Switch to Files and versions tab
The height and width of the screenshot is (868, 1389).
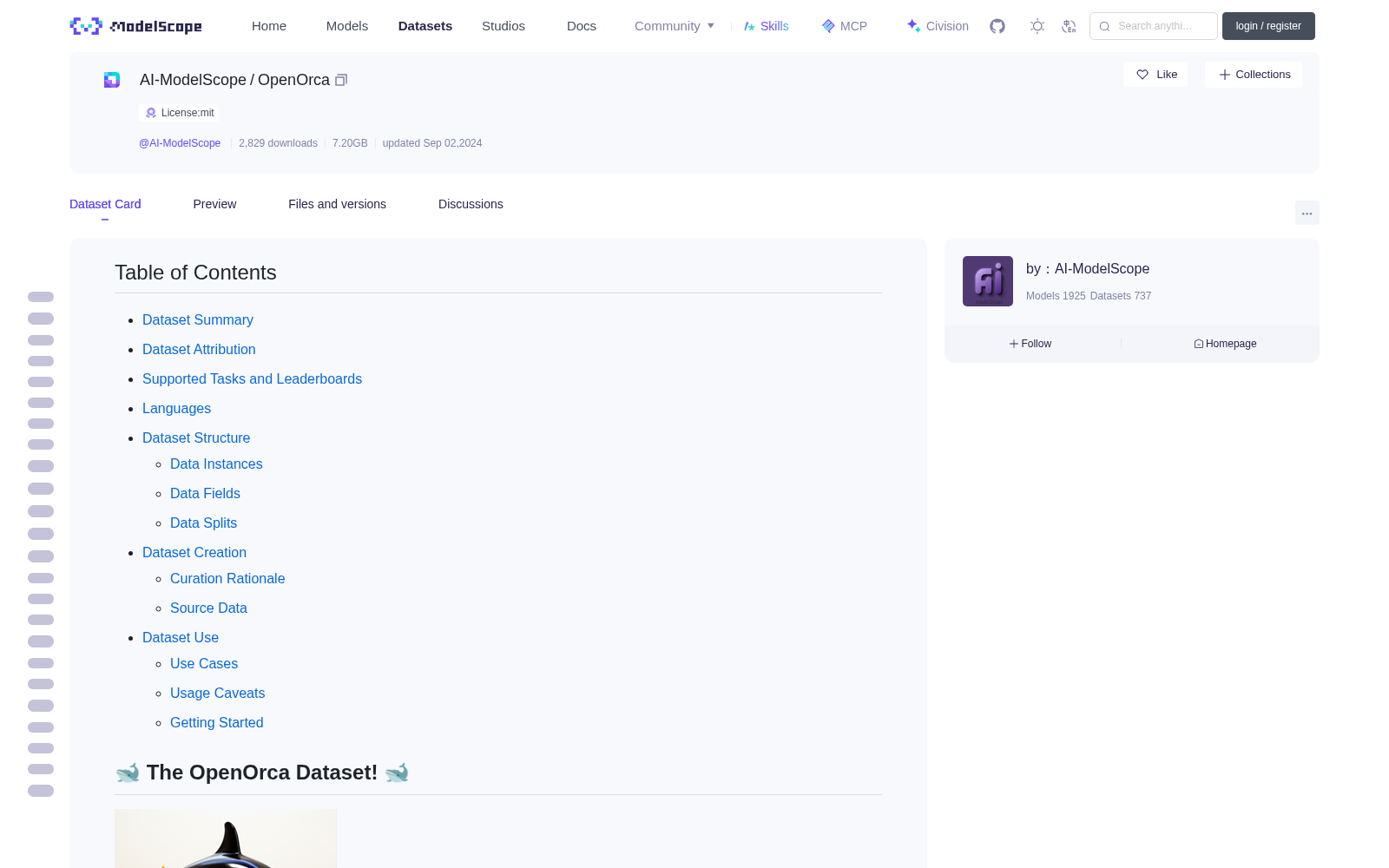click(337, 204)
